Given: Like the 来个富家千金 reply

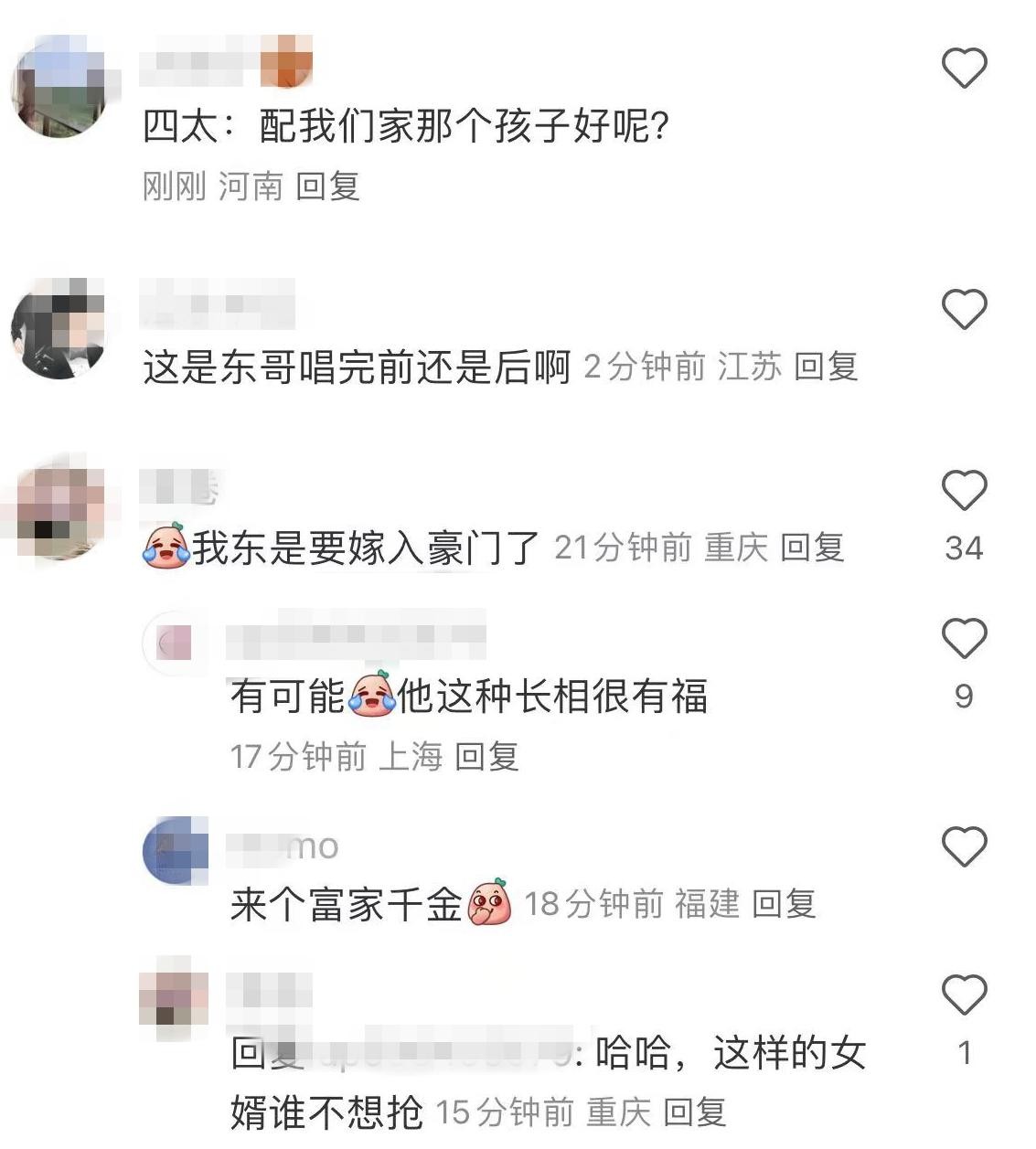Looking at the screenshot, I should [965, 846].
